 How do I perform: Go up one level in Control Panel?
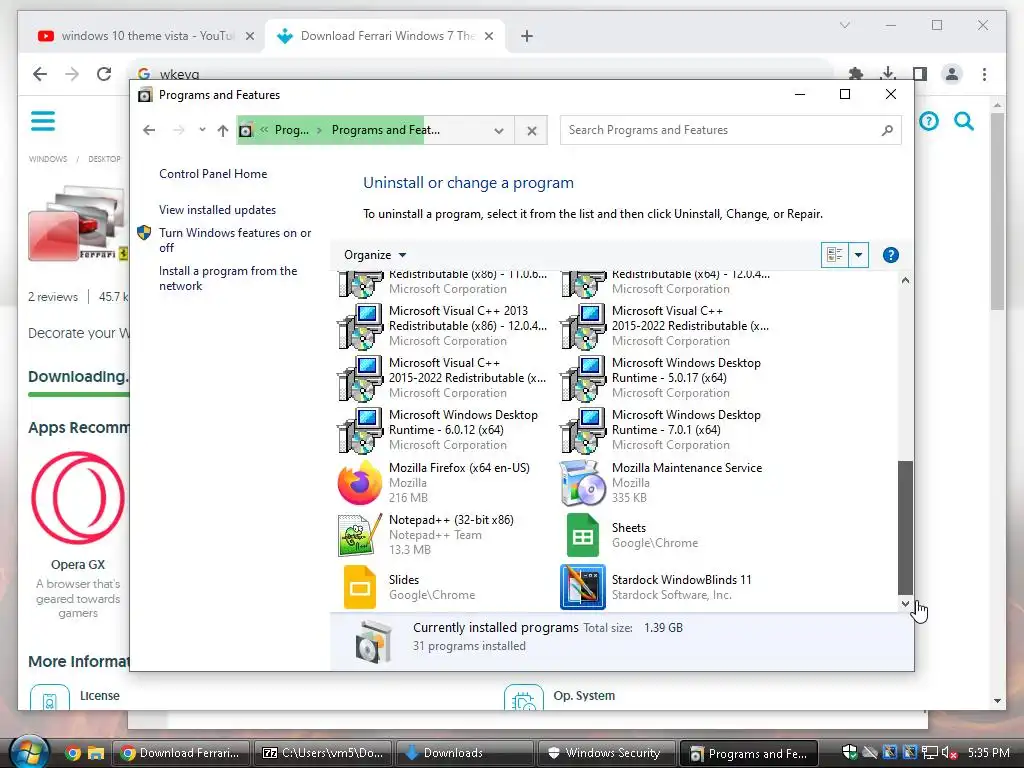223,130
